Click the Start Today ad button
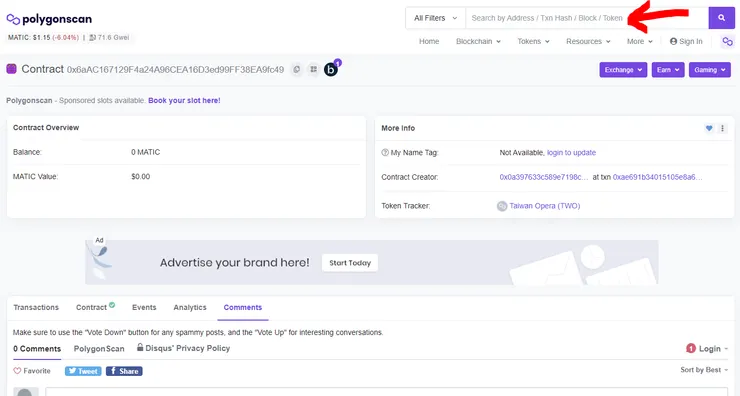740x396 pixels. [x=350, y=263]
